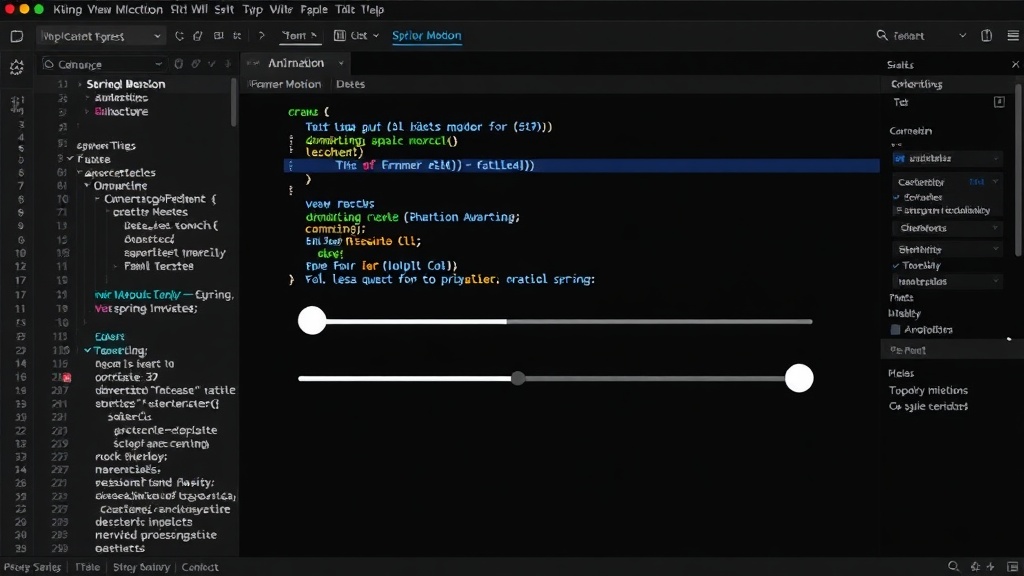
Task: Expand the Serinal Merslon tree item
Action: pos(80,84)
